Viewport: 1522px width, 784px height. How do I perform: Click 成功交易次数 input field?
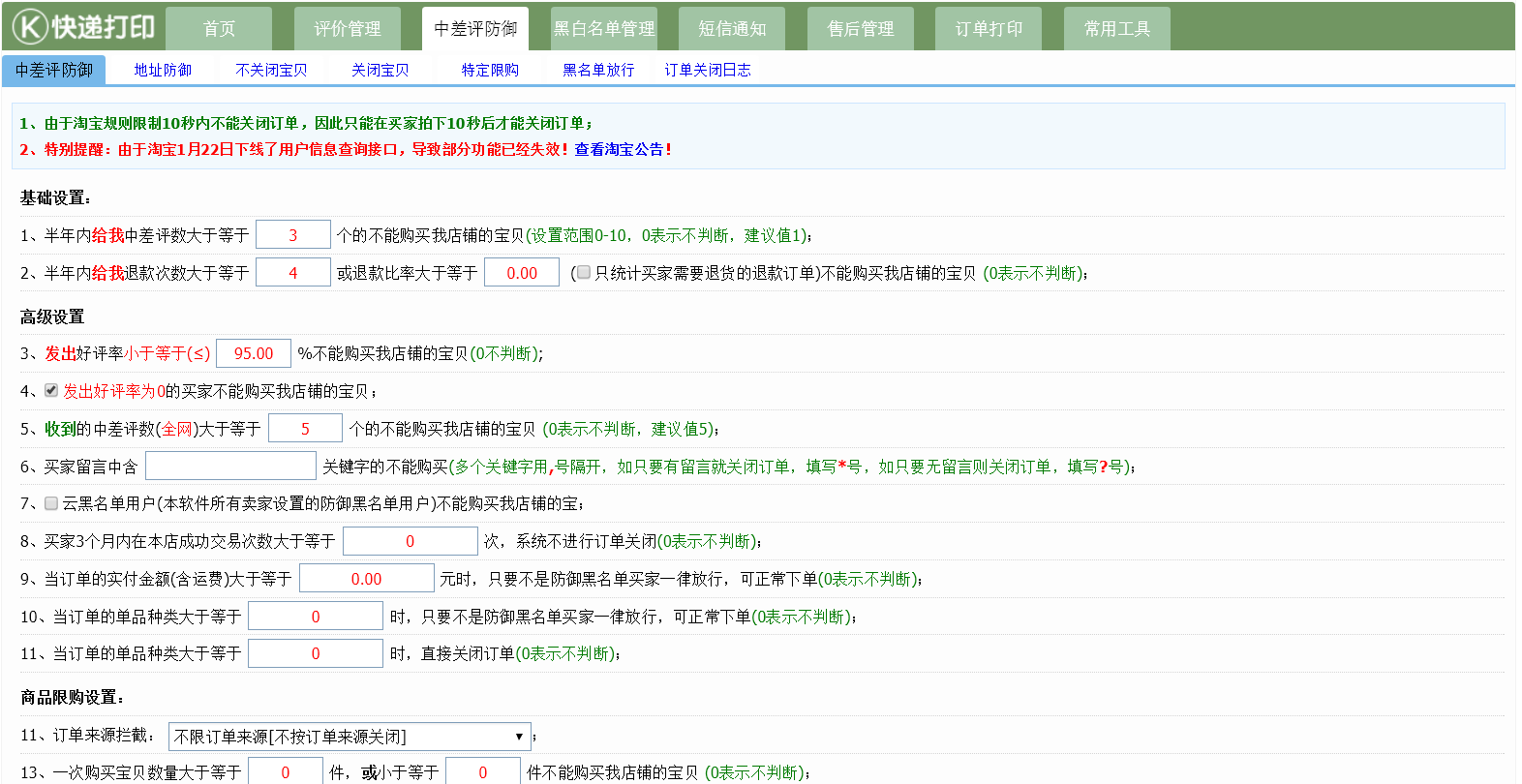(411, 541)
